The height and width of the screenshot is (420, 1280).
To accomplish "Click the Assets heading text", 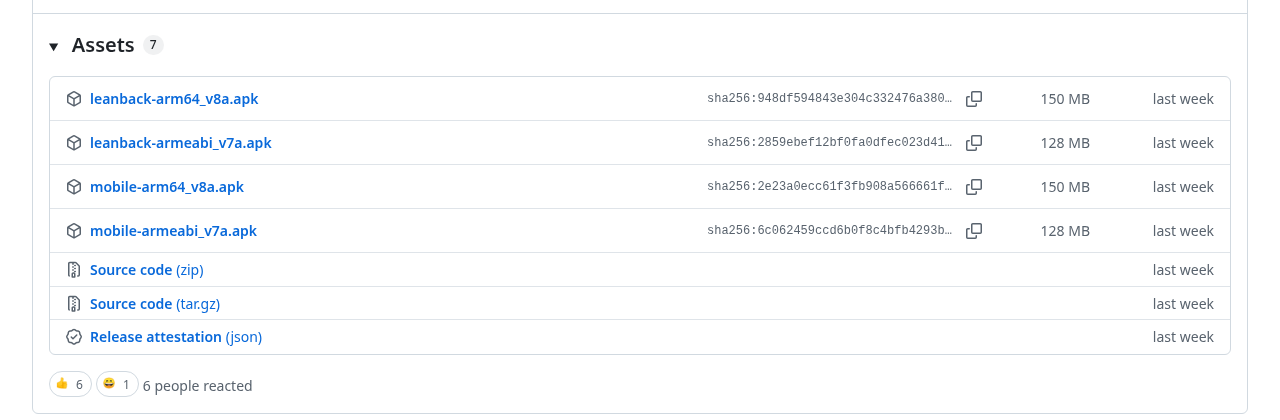I will click(103, 45).
